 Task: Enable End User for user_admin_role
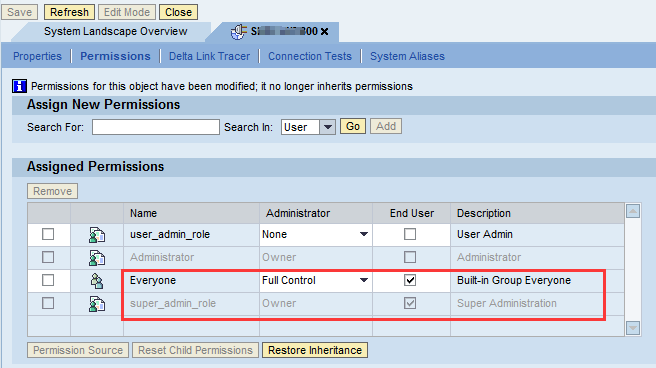coord(410,234)
